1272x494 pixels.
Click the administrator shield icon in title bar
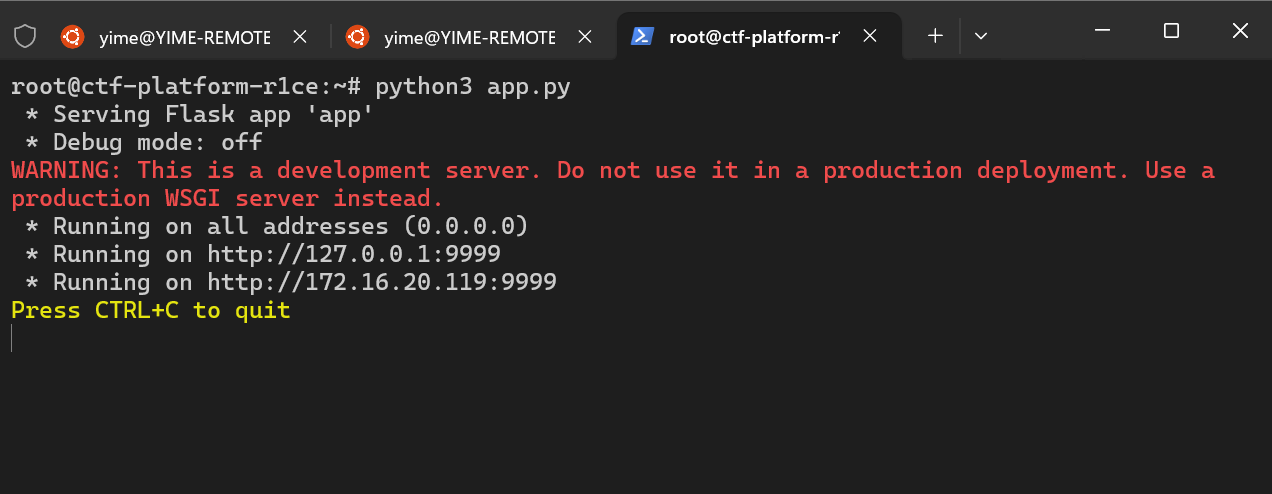click(x=25, y=37)
